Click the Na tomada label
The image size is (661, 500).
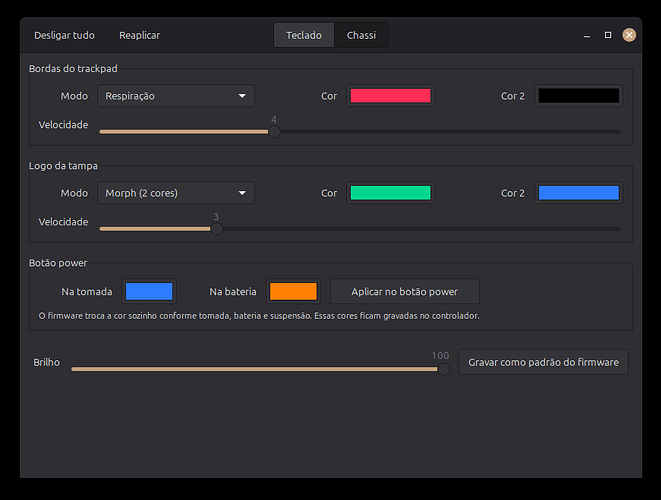87,292
